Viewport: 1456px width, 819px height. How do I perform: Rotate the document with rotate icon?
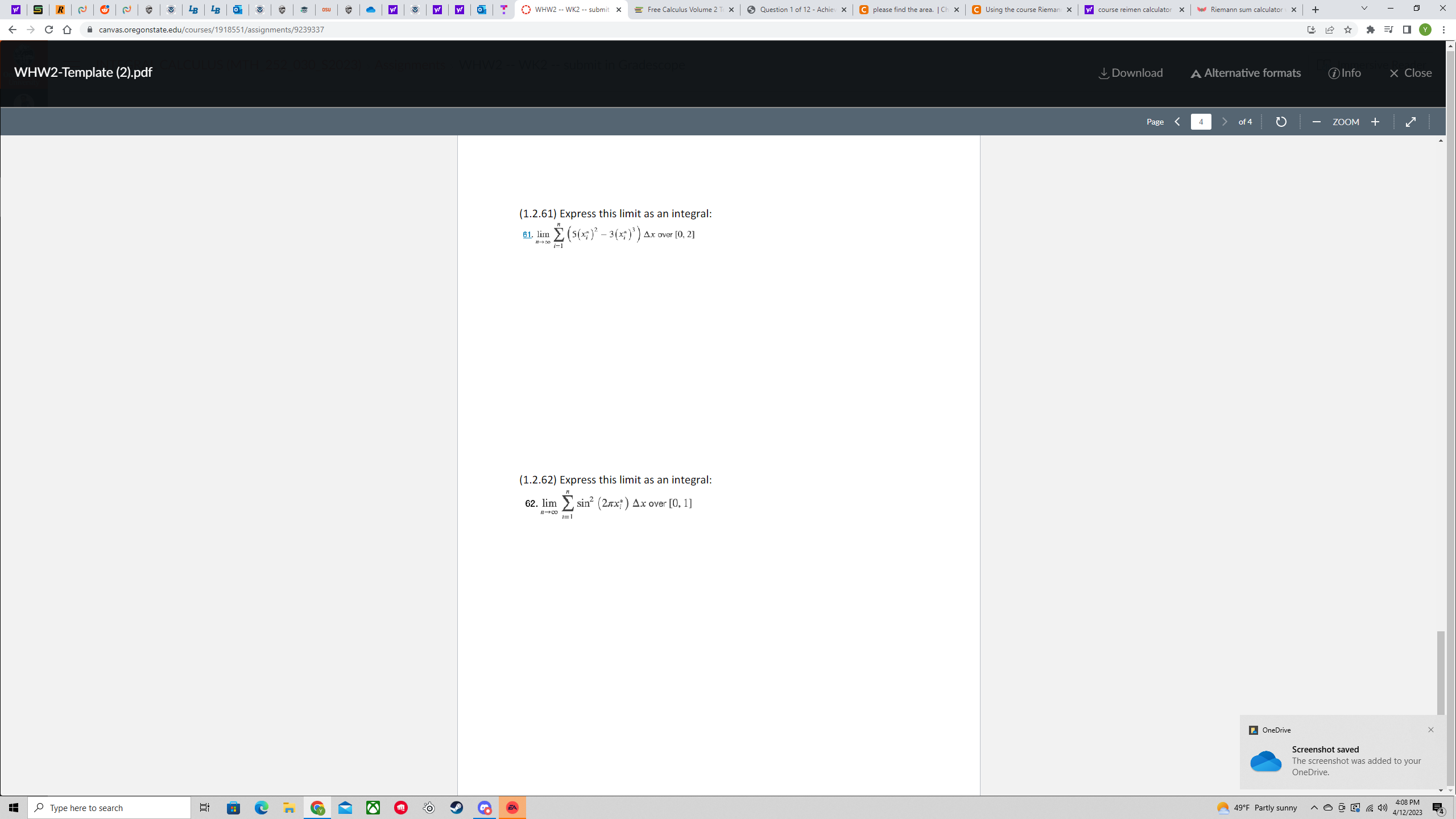1281,122
